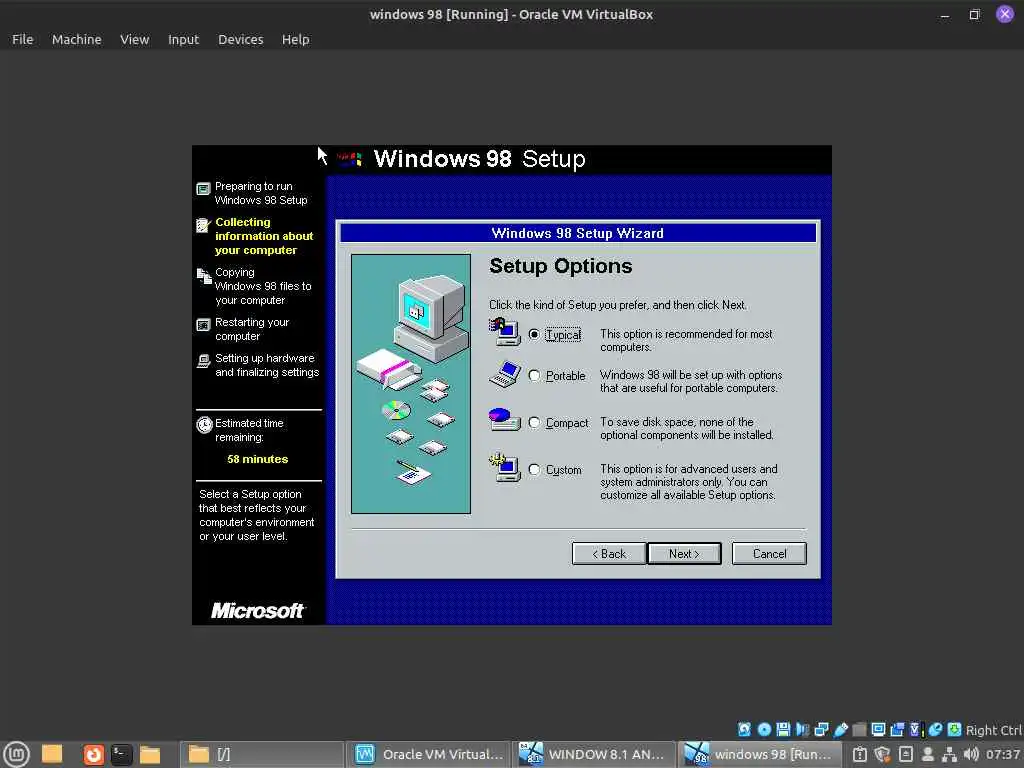Click the optical disc status icon
The height and width of the screenshot is (768, 1024).
pyautogui.click(x=764, y=729)
